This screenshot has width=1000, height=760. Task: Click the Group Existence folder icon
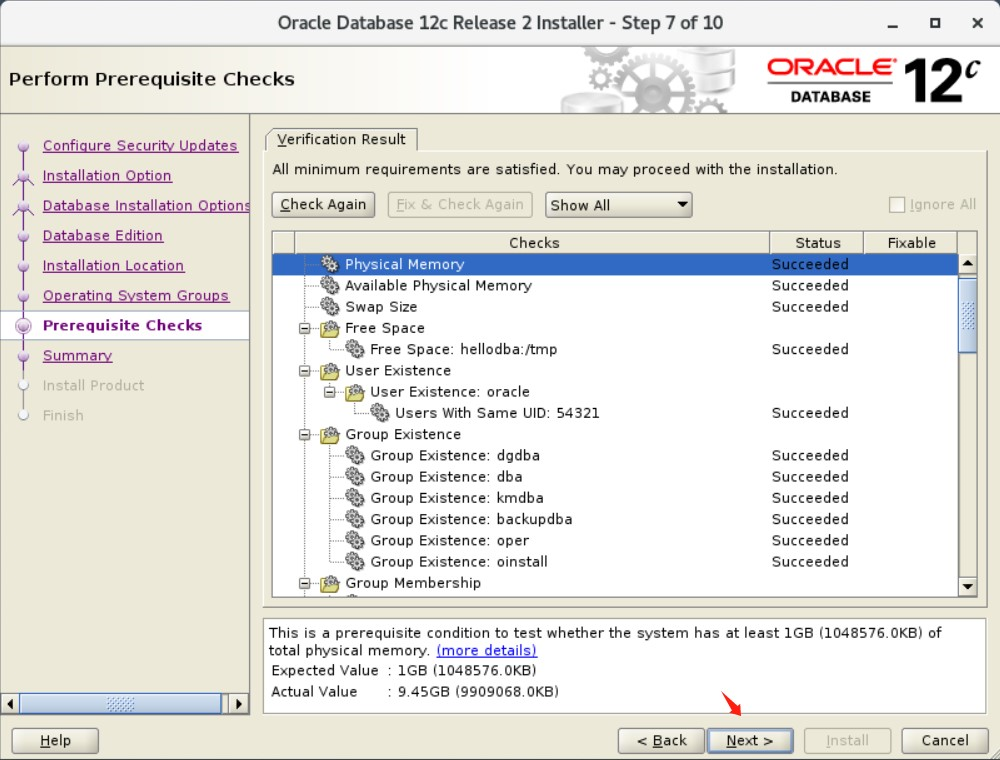(x=330, y=434)
